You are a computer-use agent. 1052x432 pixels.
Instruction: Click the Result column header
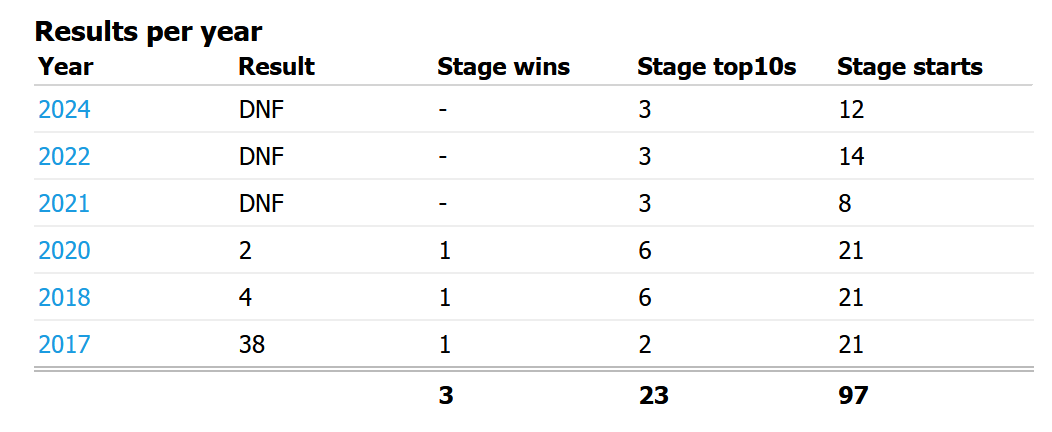pos(276,67)
